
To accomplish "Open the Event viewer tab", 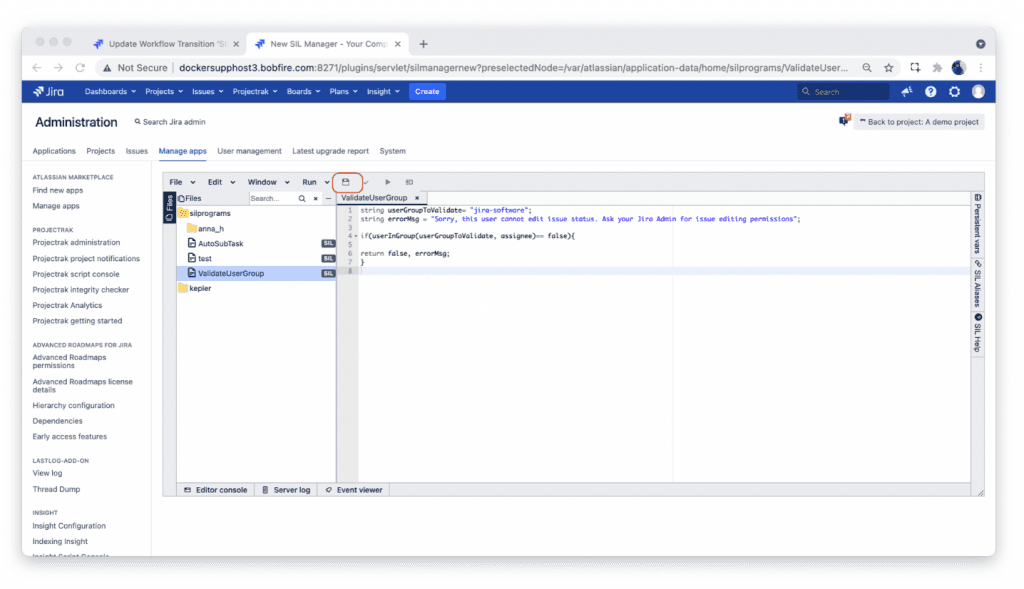I will [354, 490].
